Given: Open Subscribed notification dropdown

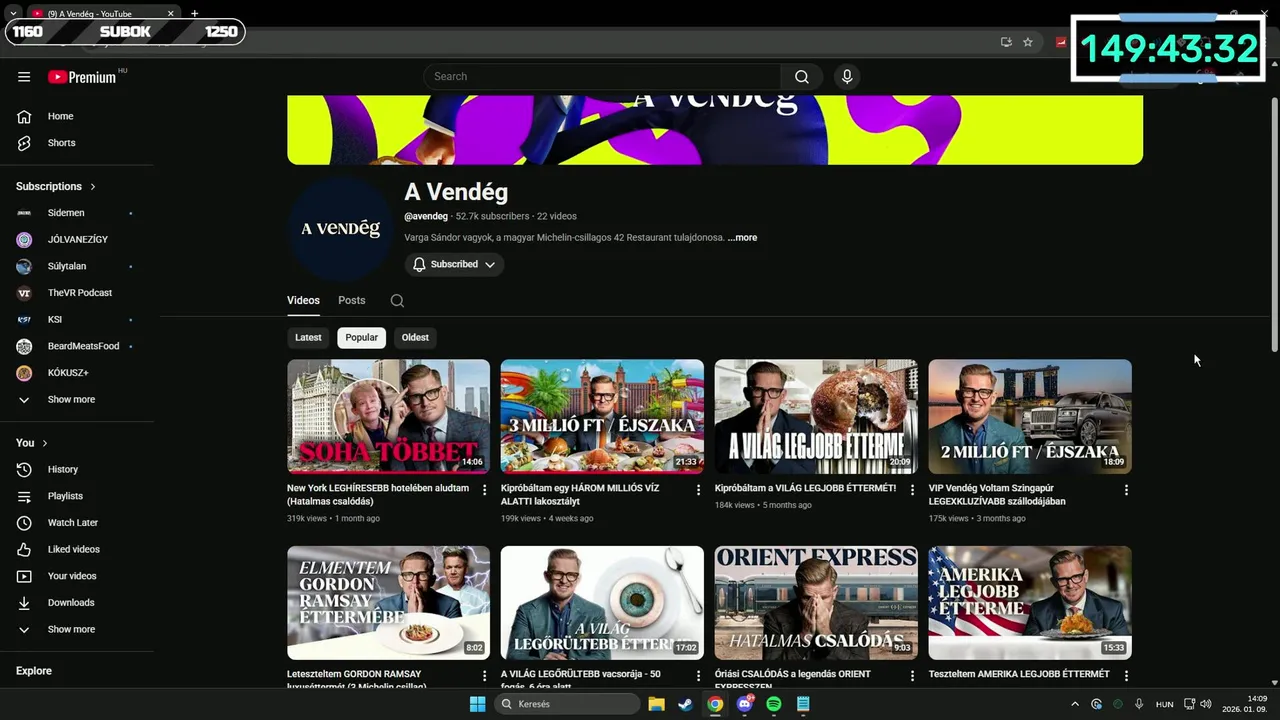Looking at the screenshot, I should point(454,265).
